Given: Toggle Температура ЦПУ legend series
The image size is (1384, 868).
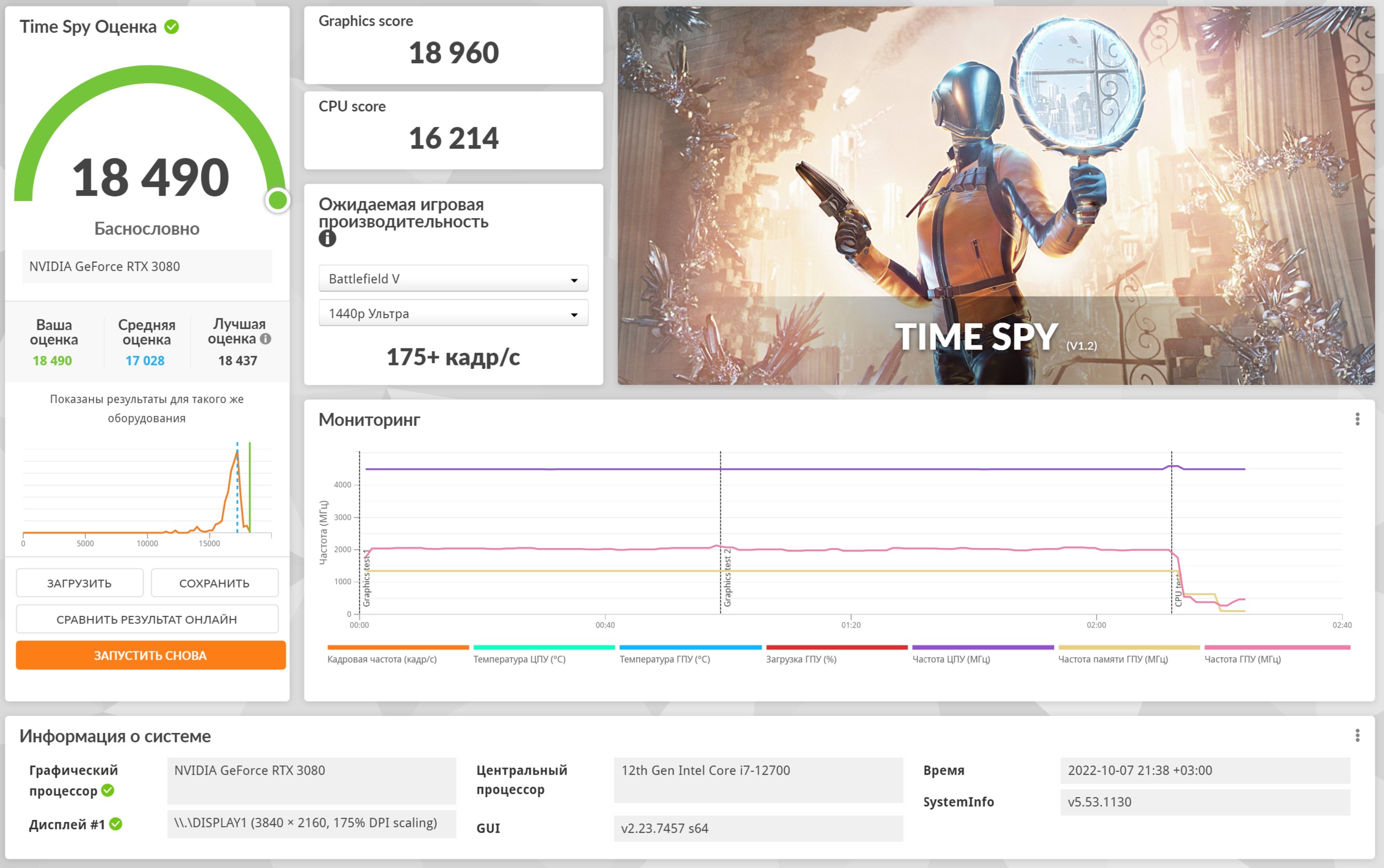Looking at the screenshot, I should 519,659.
